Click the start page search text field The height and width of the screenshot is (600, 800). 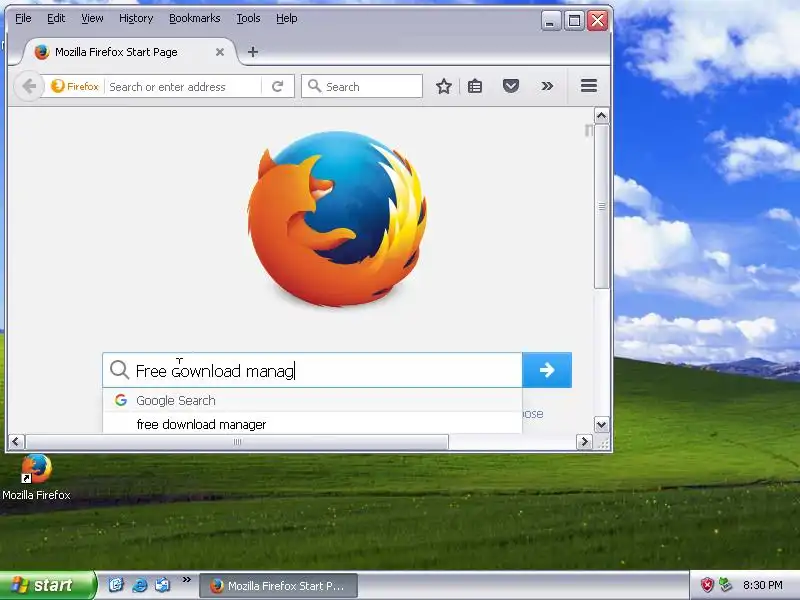(312, 370)
